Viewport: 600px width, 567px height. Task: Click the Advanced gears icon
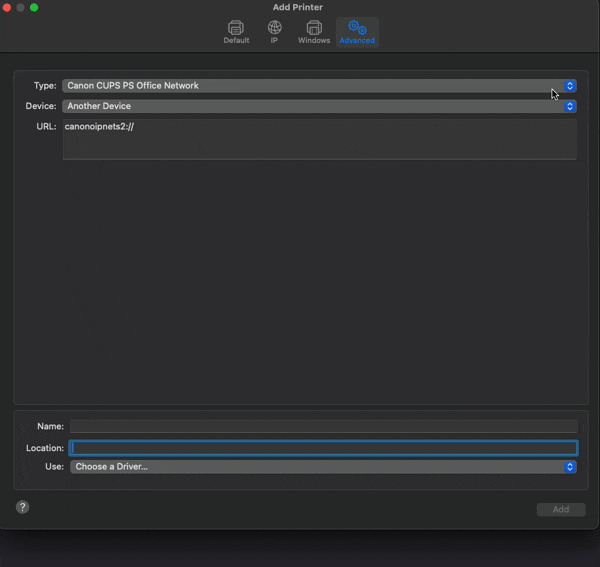coord(357,27)
